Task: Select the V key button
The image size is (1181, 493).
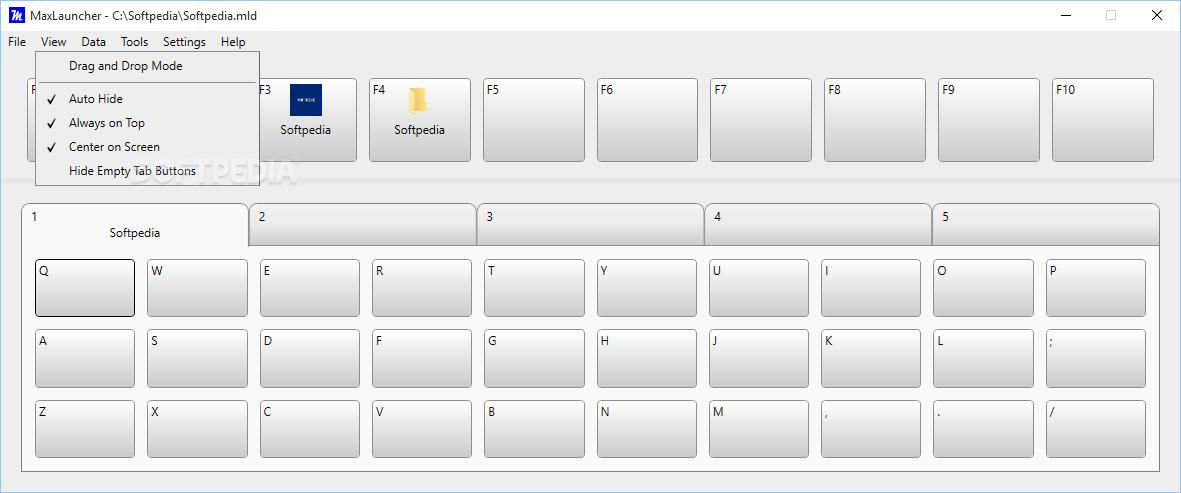Action: point(422,429)
